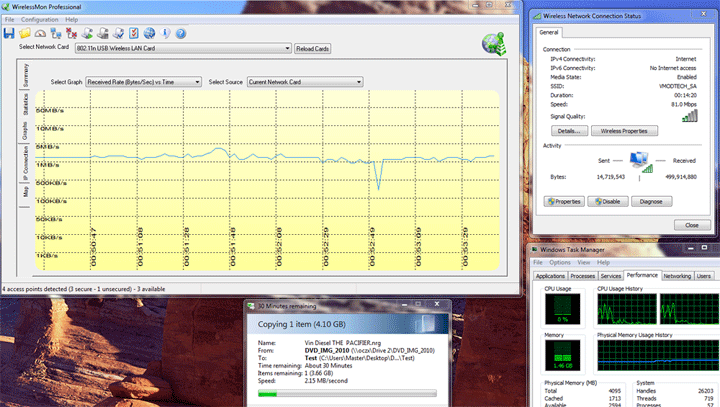Open the View menu in Task Manager
This screenshot has width=720, height=407.
pos(584,262)
